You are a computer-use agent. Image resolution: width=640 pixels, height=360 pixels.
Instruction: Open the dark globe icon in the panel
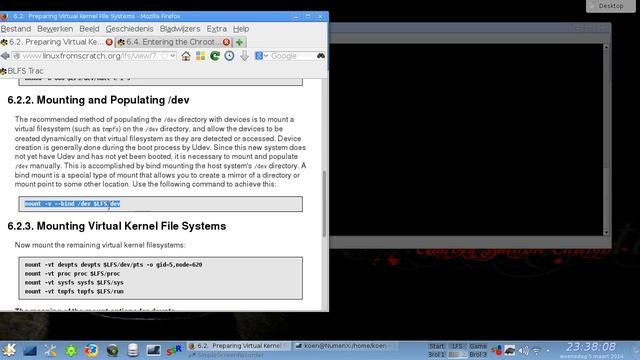tap(112, 351)
